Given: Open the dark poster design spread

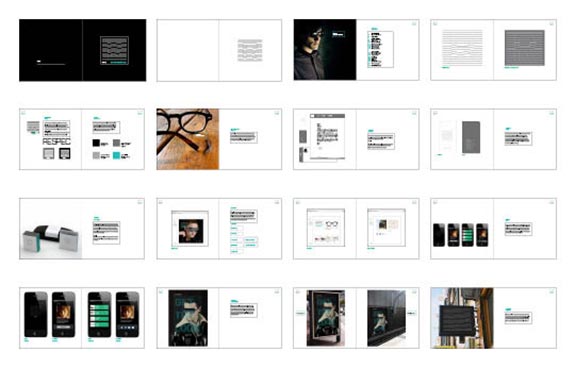Looking at the screenshot, I should [219, 318].
